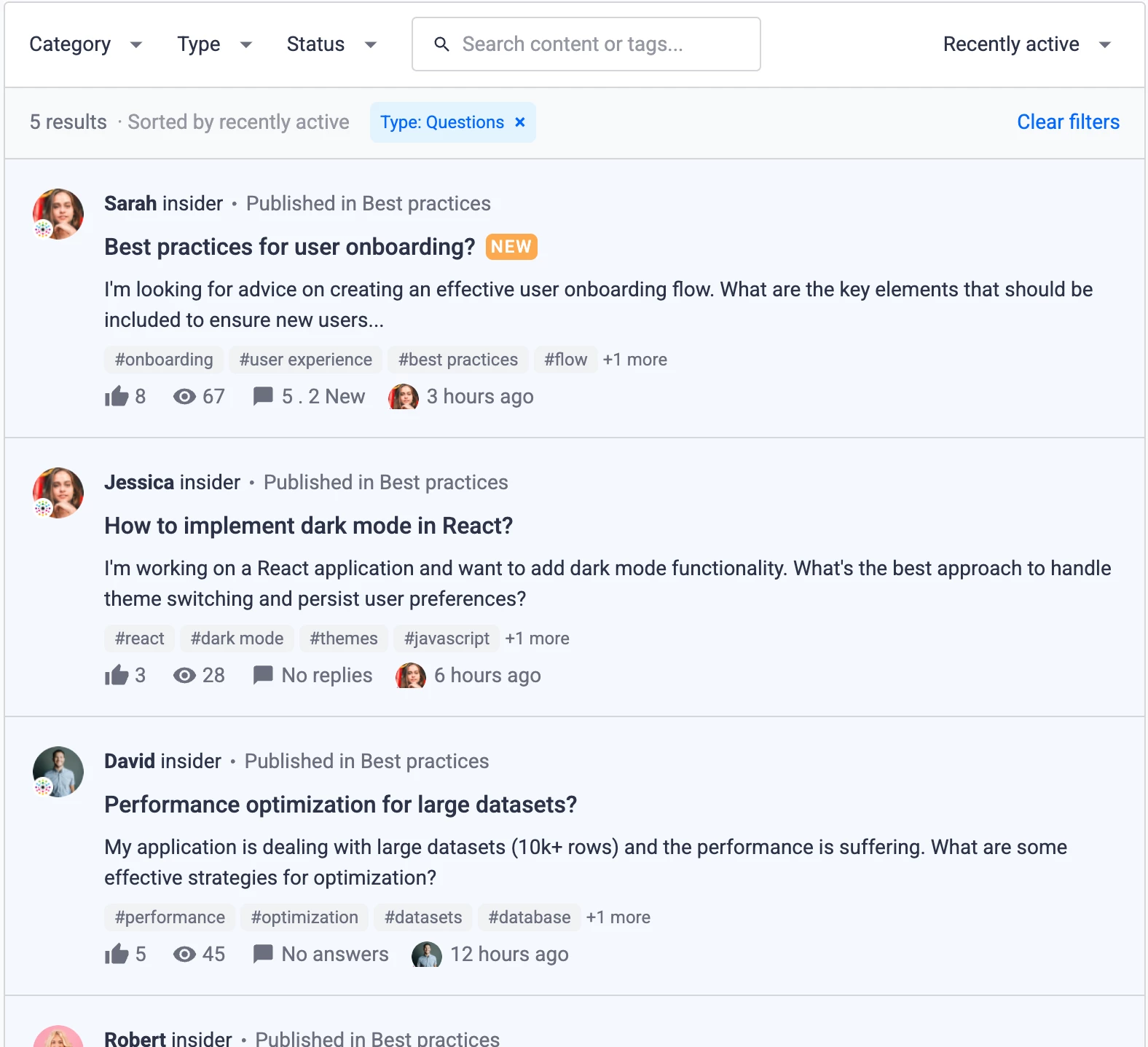Click small avatar next to 3 hours ago
The width and height of the screenshot is (1148, 1047).
coord(404,397)
